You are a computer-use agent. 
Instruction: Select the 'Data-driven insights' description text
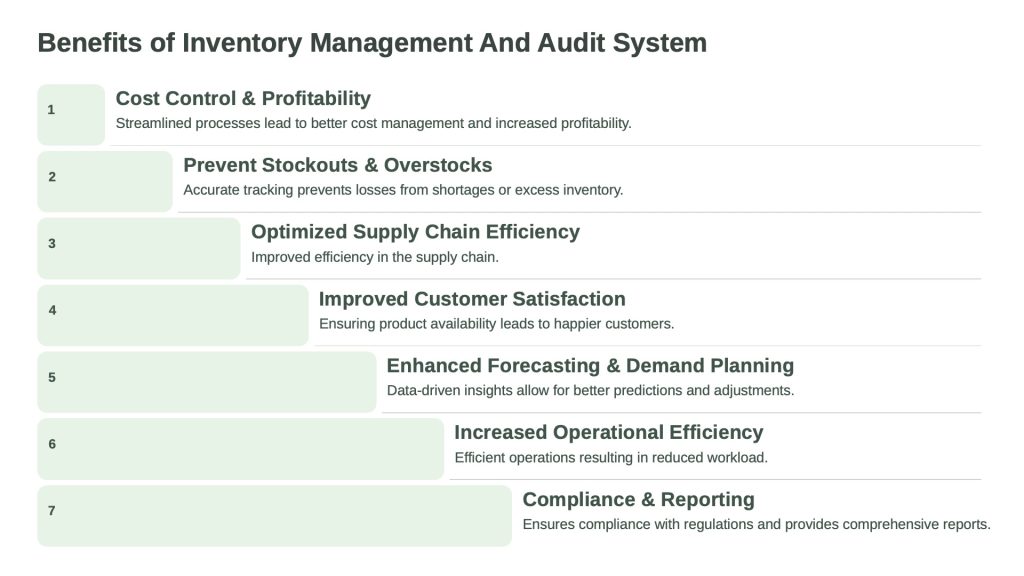(590, 391)
